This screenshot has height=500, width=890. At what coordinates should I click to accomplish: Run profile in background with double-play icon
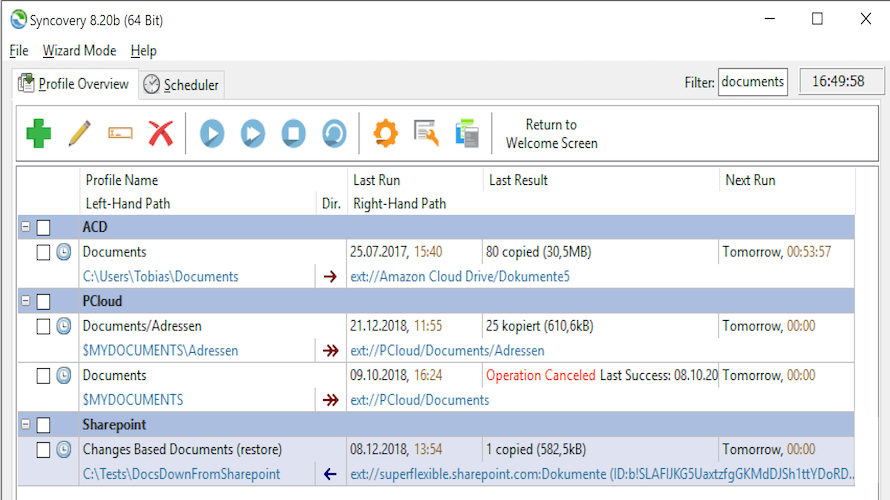point(253,134)
